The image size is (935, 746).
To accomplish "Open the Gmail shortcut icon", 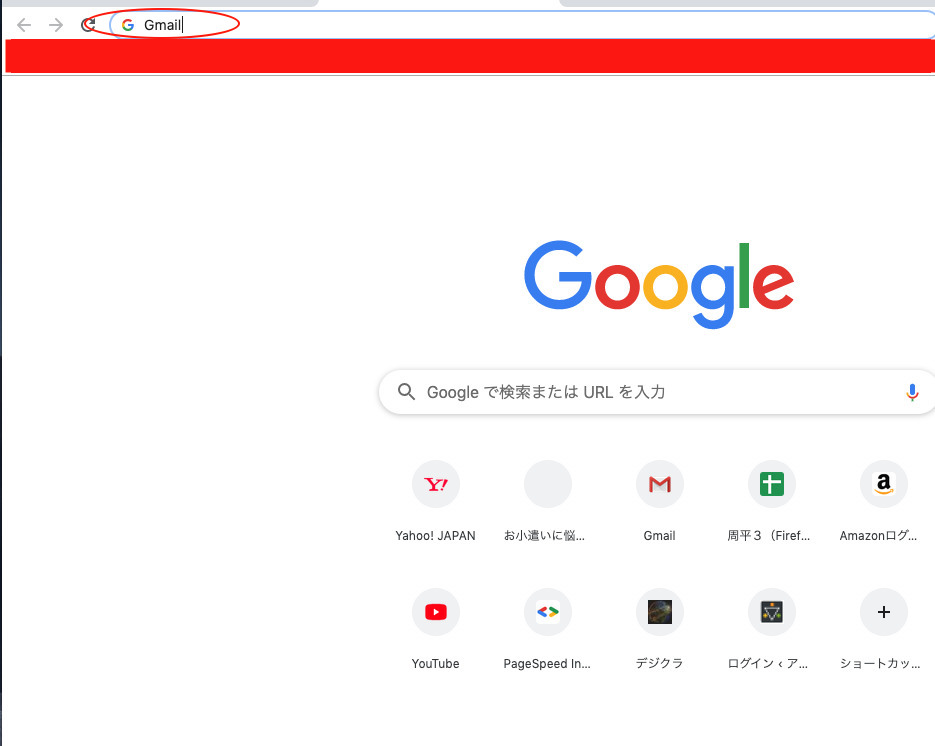I will coord(660,484).
